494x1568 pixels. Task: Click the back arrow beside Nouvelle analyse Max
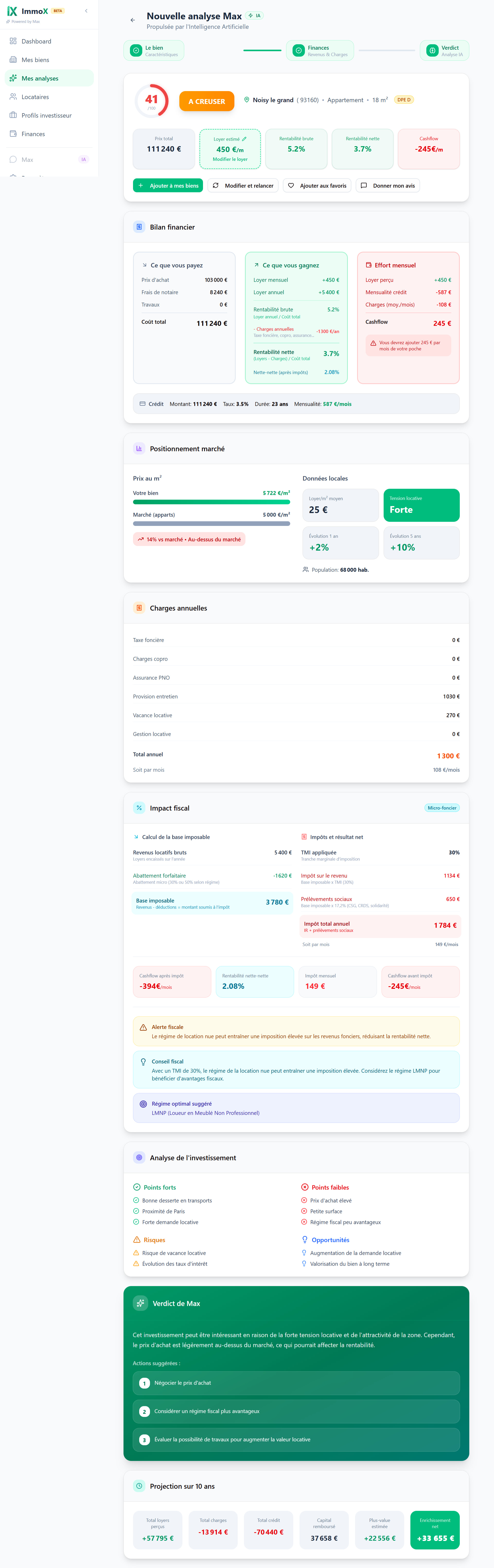pos(133,20)
